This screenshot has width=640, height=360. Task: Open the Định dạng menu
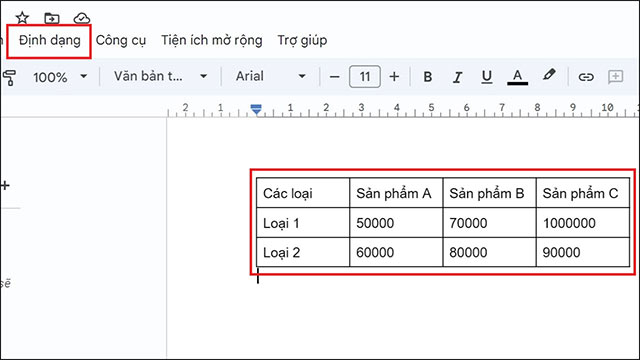[49, 40]
